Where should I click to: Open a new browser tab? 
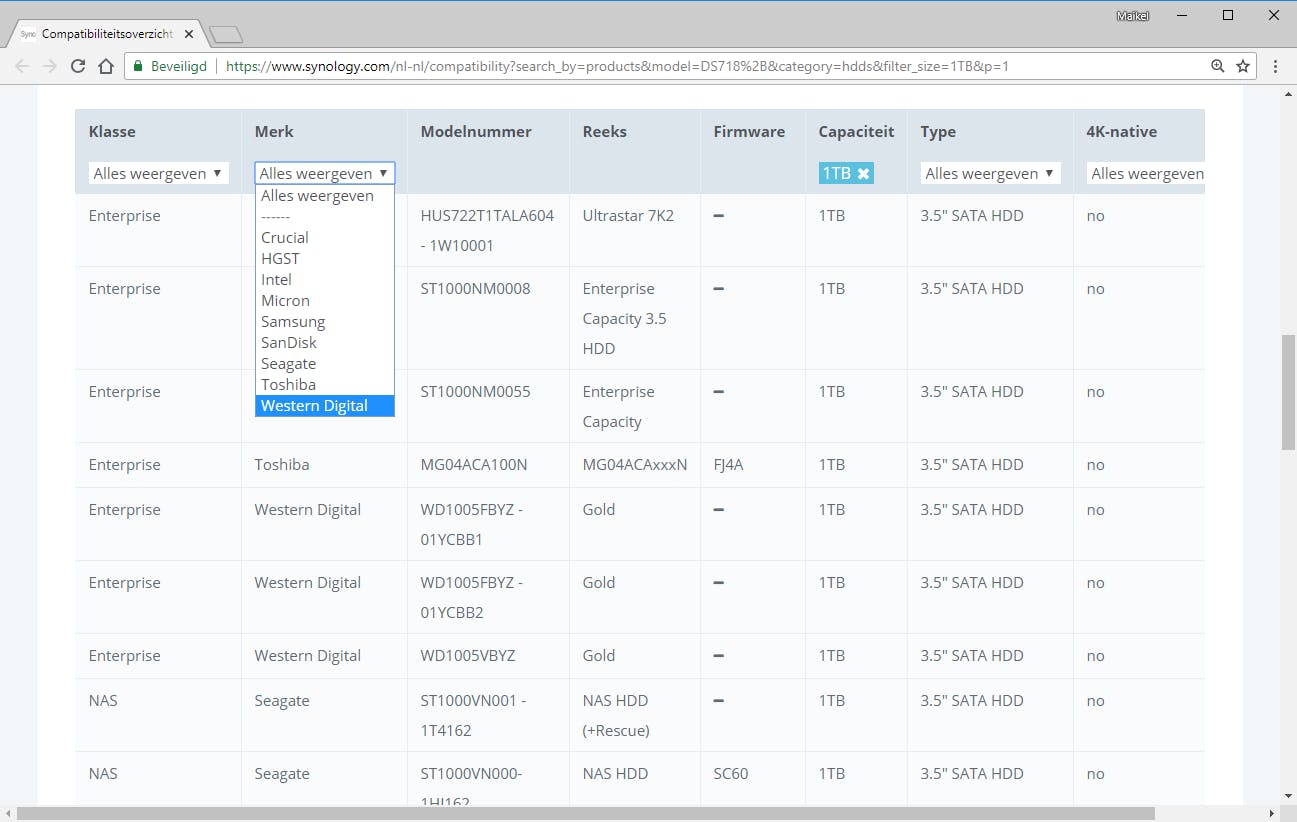226,35
